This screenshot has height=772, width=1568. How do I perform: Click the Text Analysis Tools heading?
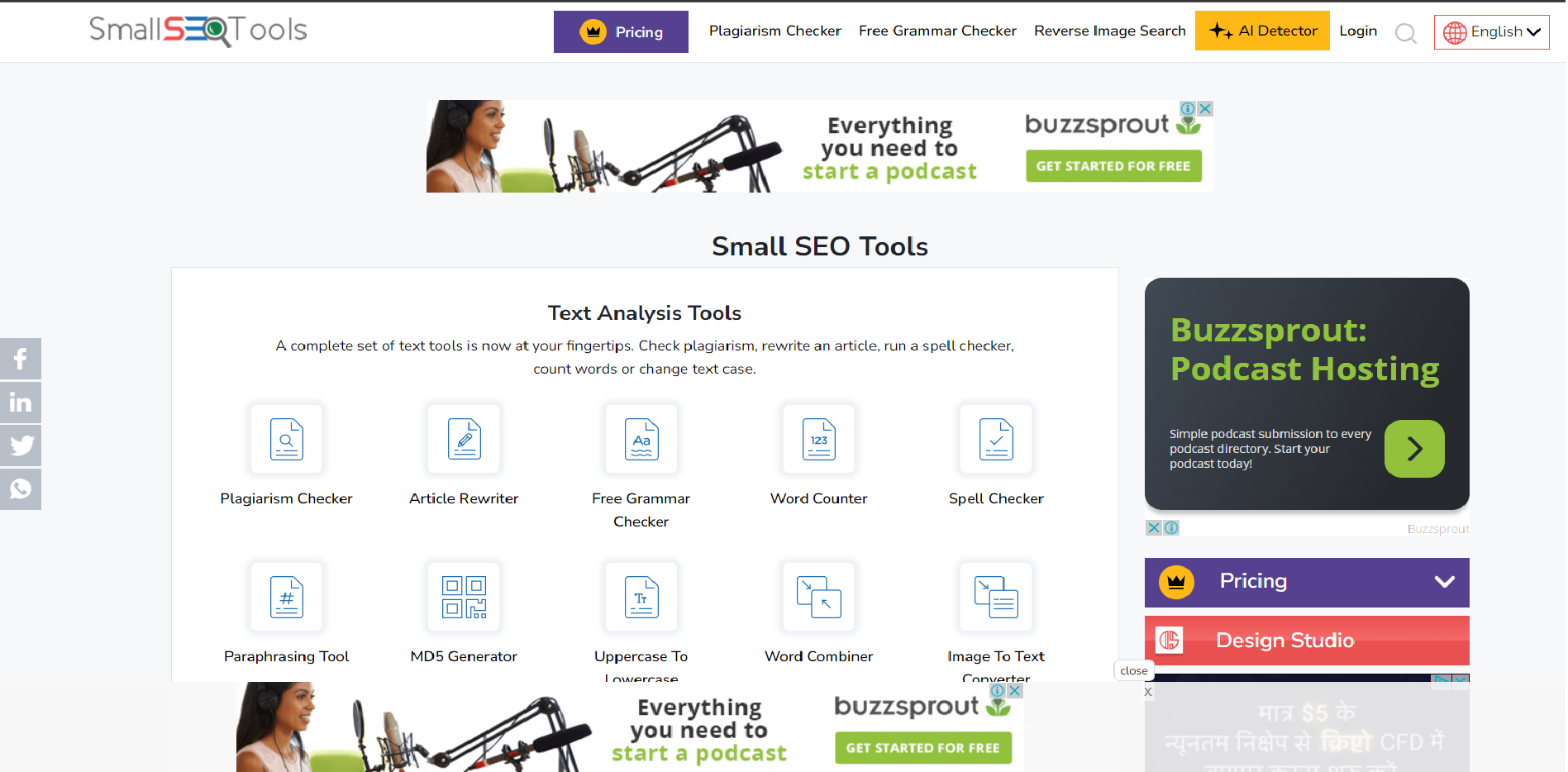coord(645,313)
